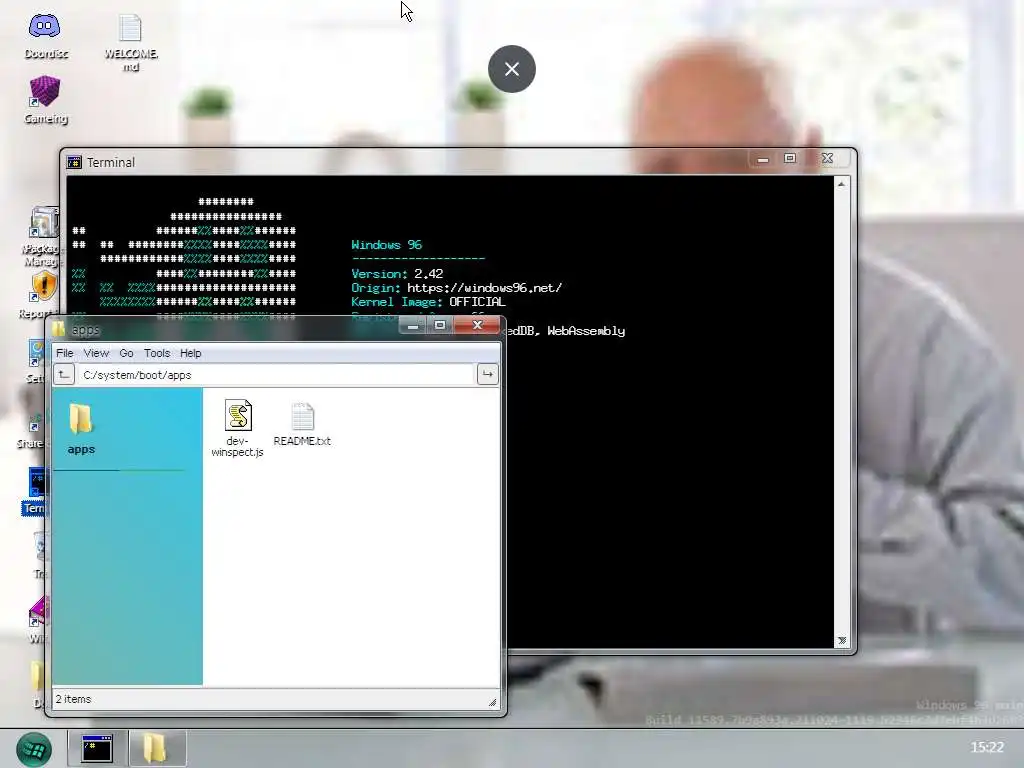Screen dimensions: 1024x768
Task: Switch to apps folder via taskbar button
Action: (157, 748)
